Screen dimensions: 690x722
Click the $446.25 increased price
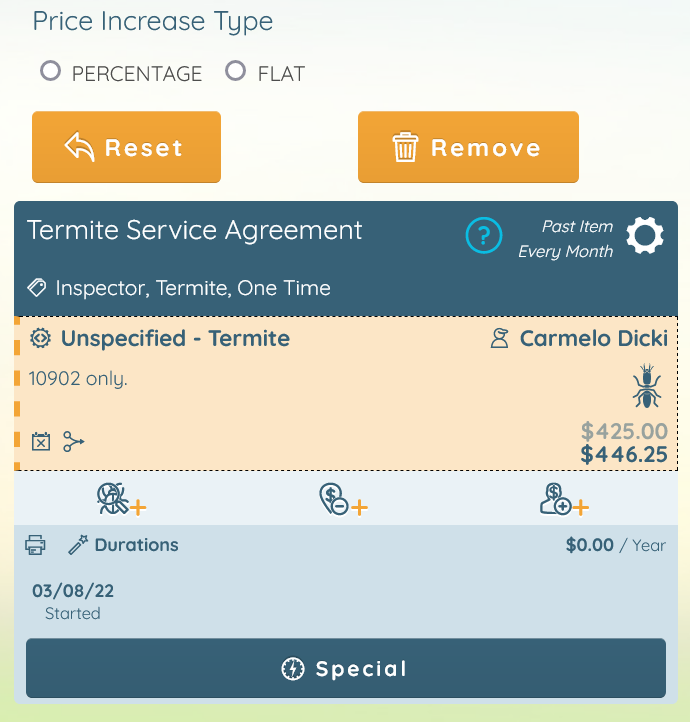[x=624, y=454]
